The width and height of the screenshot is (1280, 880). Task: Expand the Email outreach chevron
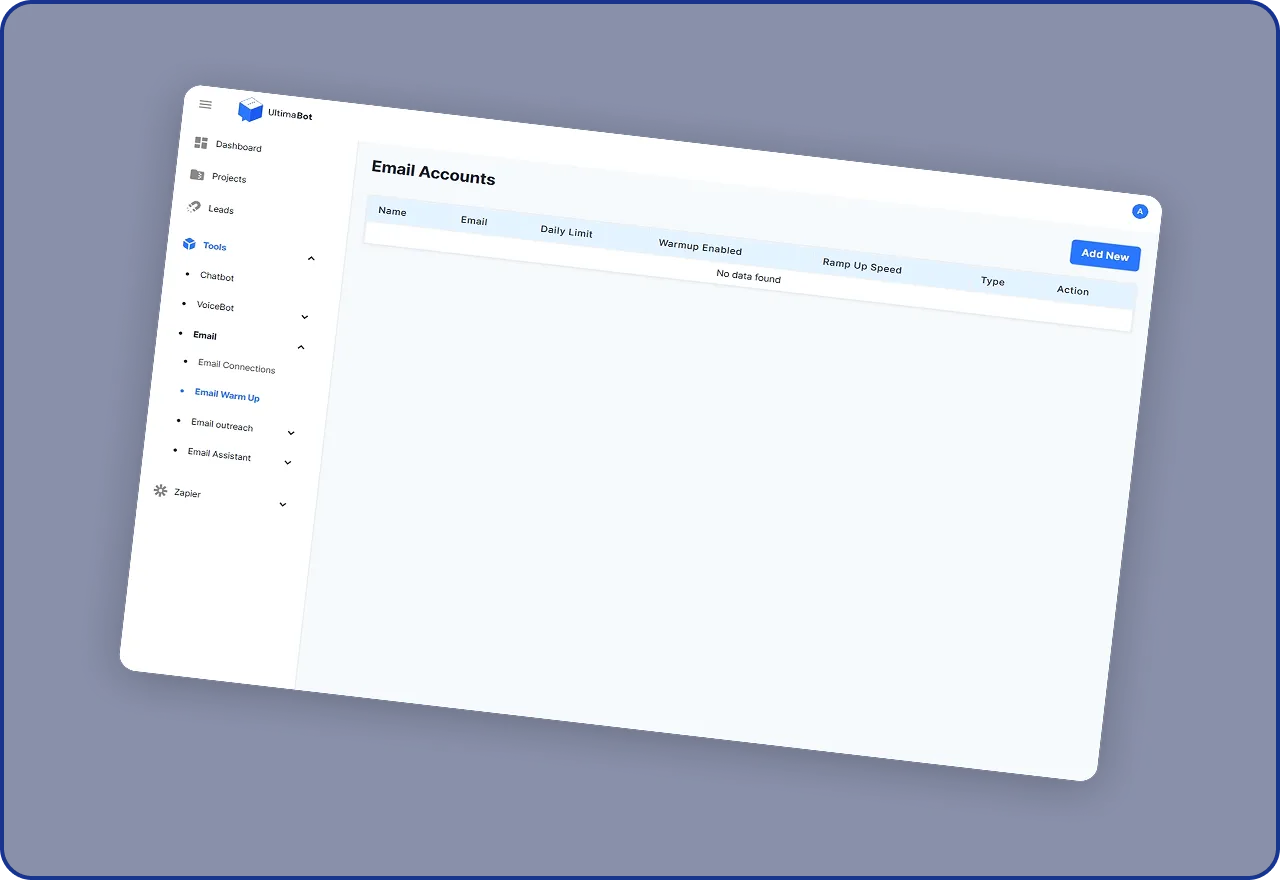click(x=291, y=434)
